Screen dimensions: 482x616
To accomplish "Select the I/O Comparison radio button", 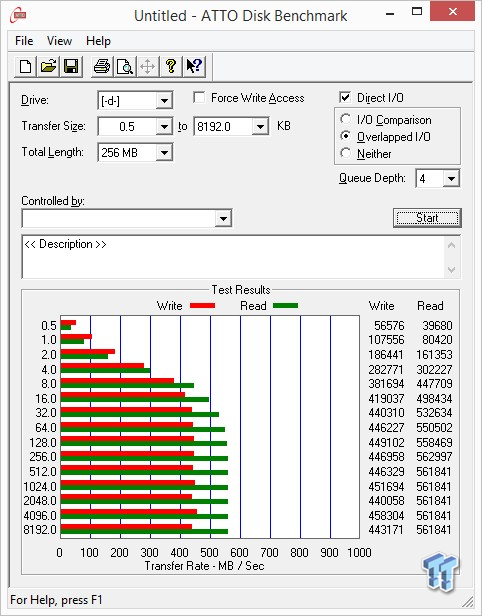I will pos(346,119).
